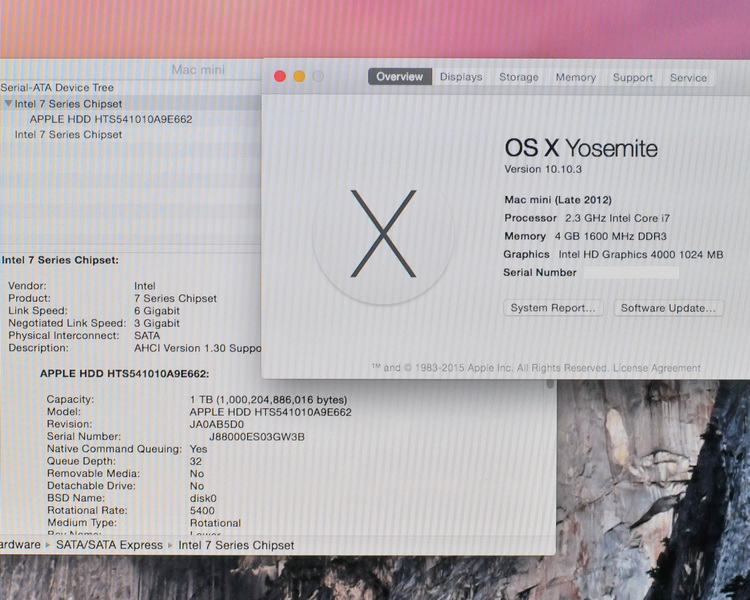Open the License Agreement link
750x600 pixels.
pyautogui.click(x=657, y=368)
